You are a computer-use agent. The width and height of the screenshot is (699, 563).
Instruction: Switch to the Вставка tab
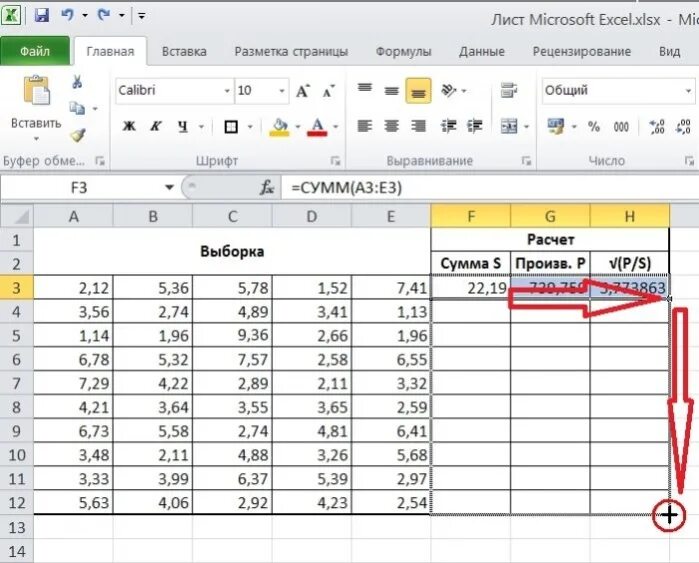pos(184,52)
